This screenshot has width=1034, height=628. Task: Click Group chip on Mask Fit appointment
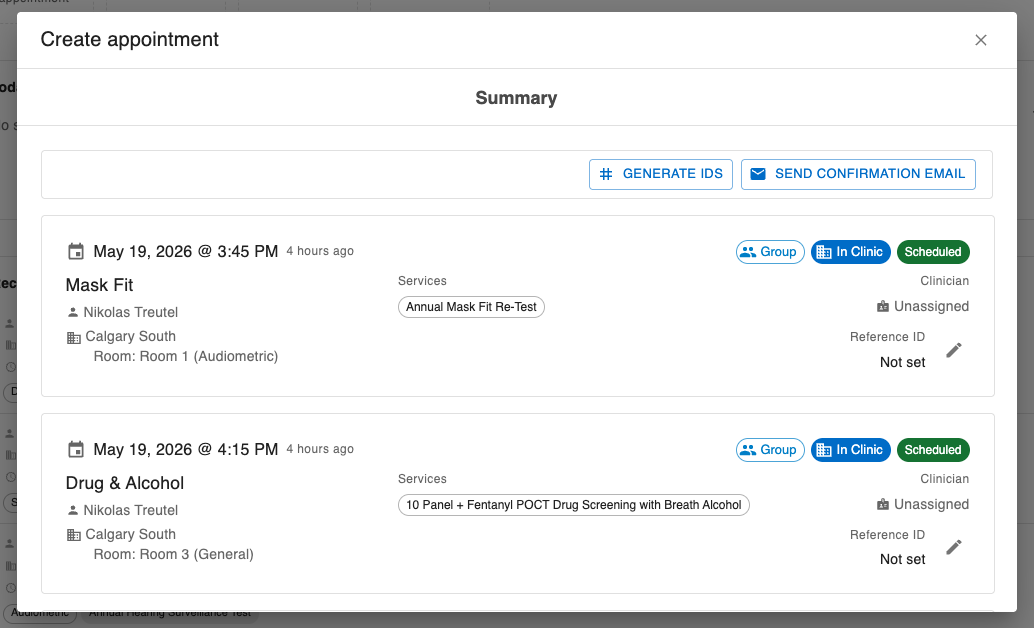770,252
